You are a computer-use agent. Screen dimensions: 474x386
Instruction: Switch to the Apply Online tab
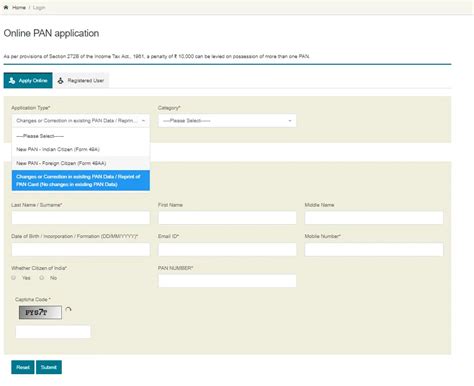click(28, 80)
